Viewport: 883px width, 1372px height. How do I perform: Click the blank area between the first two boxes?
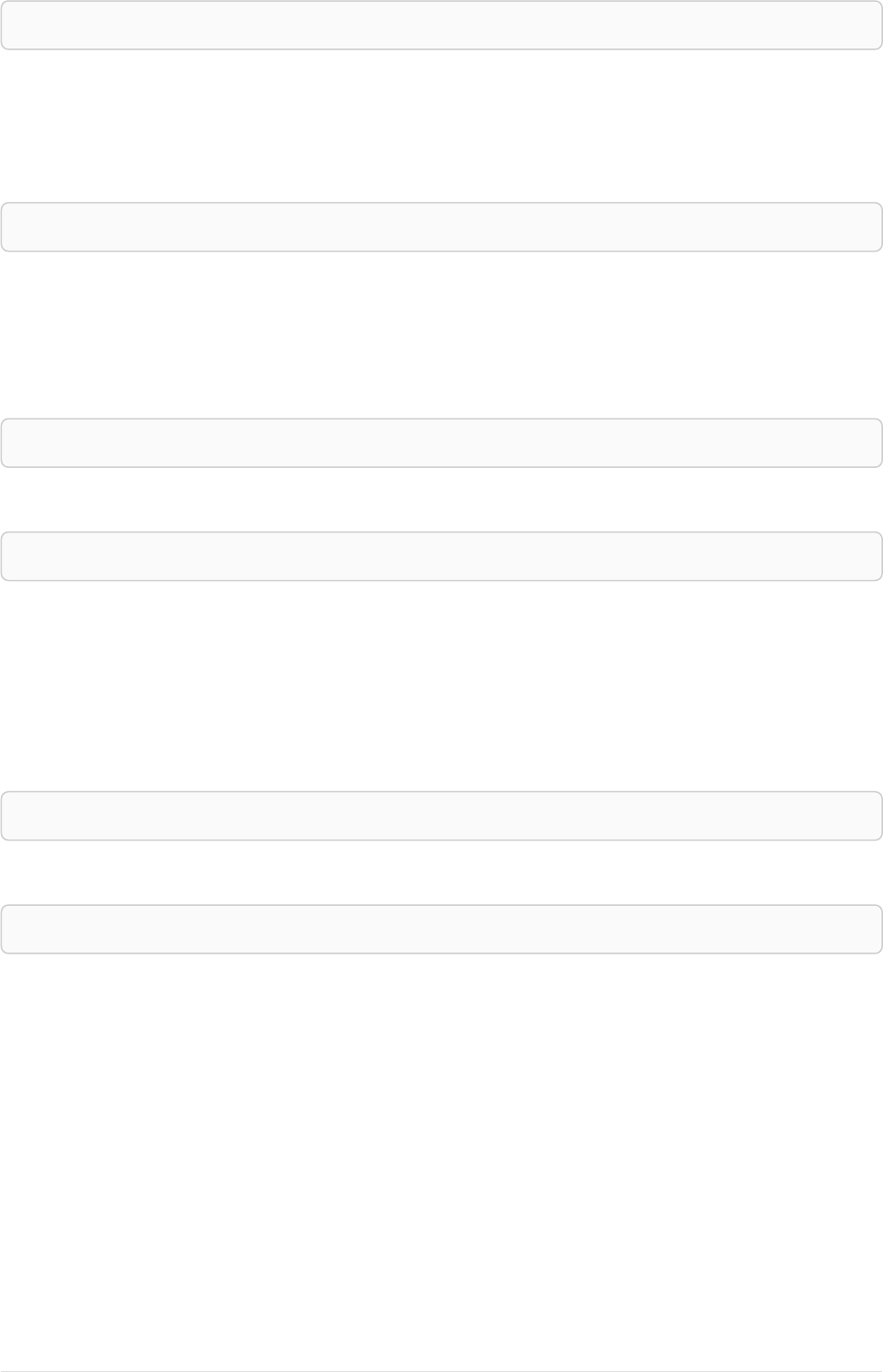click(441, 126)
